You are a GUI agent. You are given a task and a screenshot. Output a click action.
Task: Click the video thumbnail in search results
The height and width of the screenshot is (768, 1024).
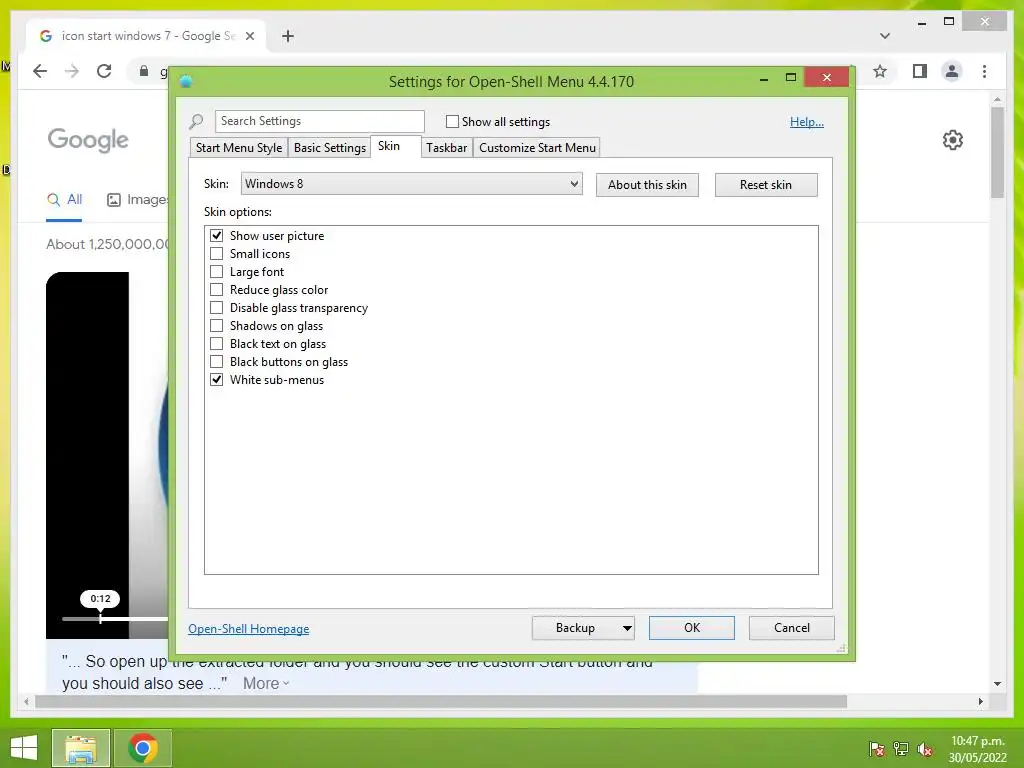(x=107, y=455)
